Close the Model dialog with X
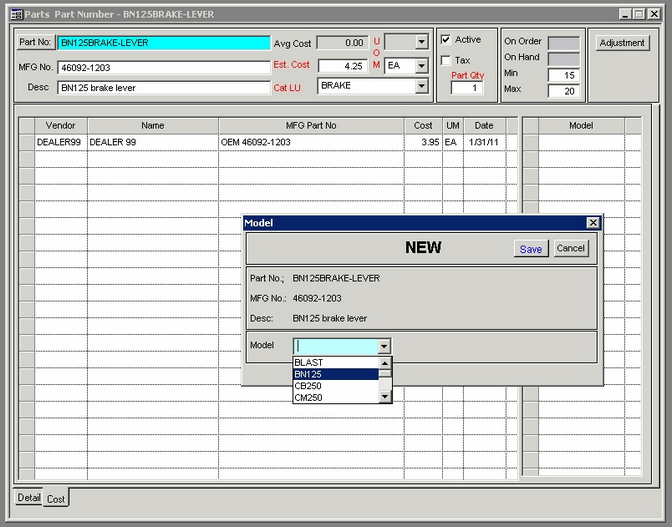 pos(593,223)
